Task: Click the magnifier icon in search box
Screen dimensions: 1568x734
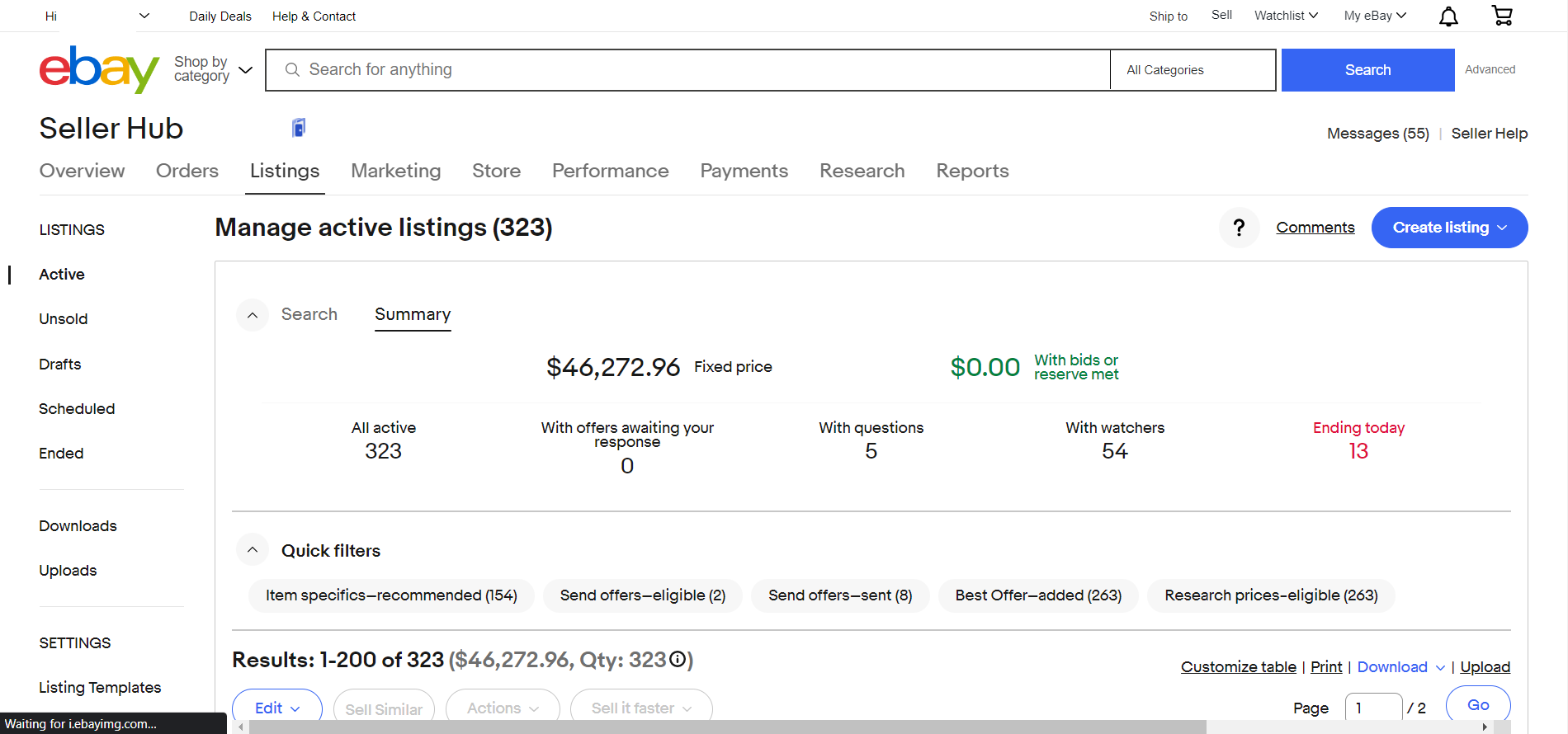Action: tap(292, 70)
